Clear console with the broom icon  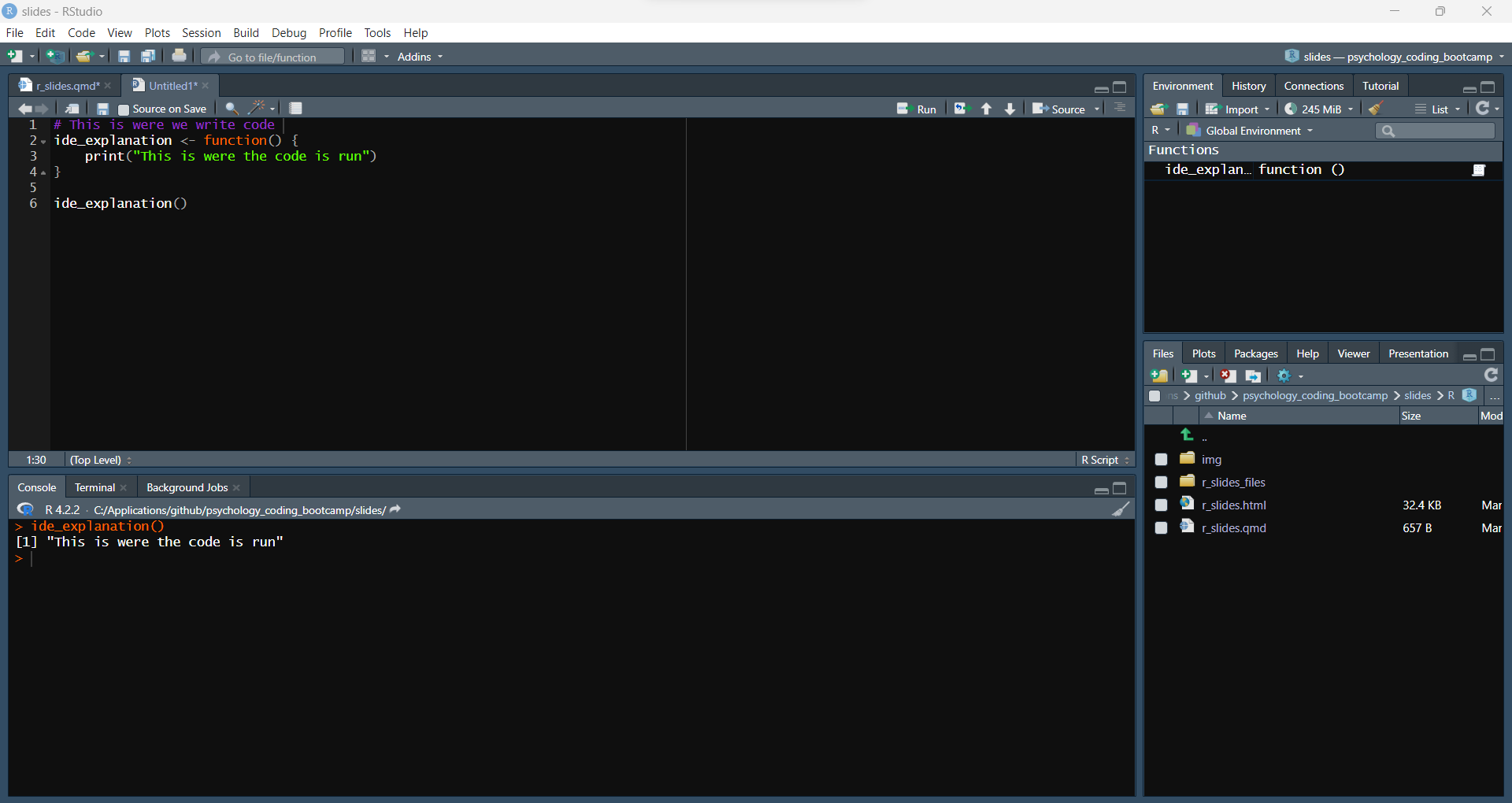pos(1120,509)
